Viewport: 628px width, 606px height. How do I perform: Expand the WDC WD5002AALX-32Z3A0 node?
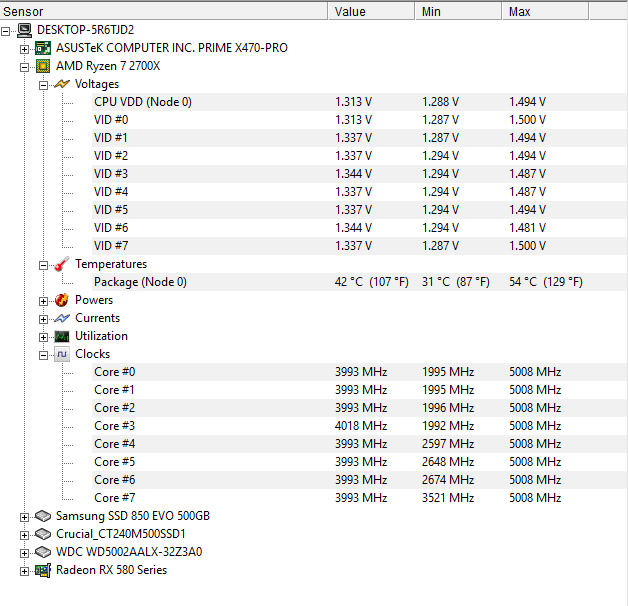click(24, 553)
